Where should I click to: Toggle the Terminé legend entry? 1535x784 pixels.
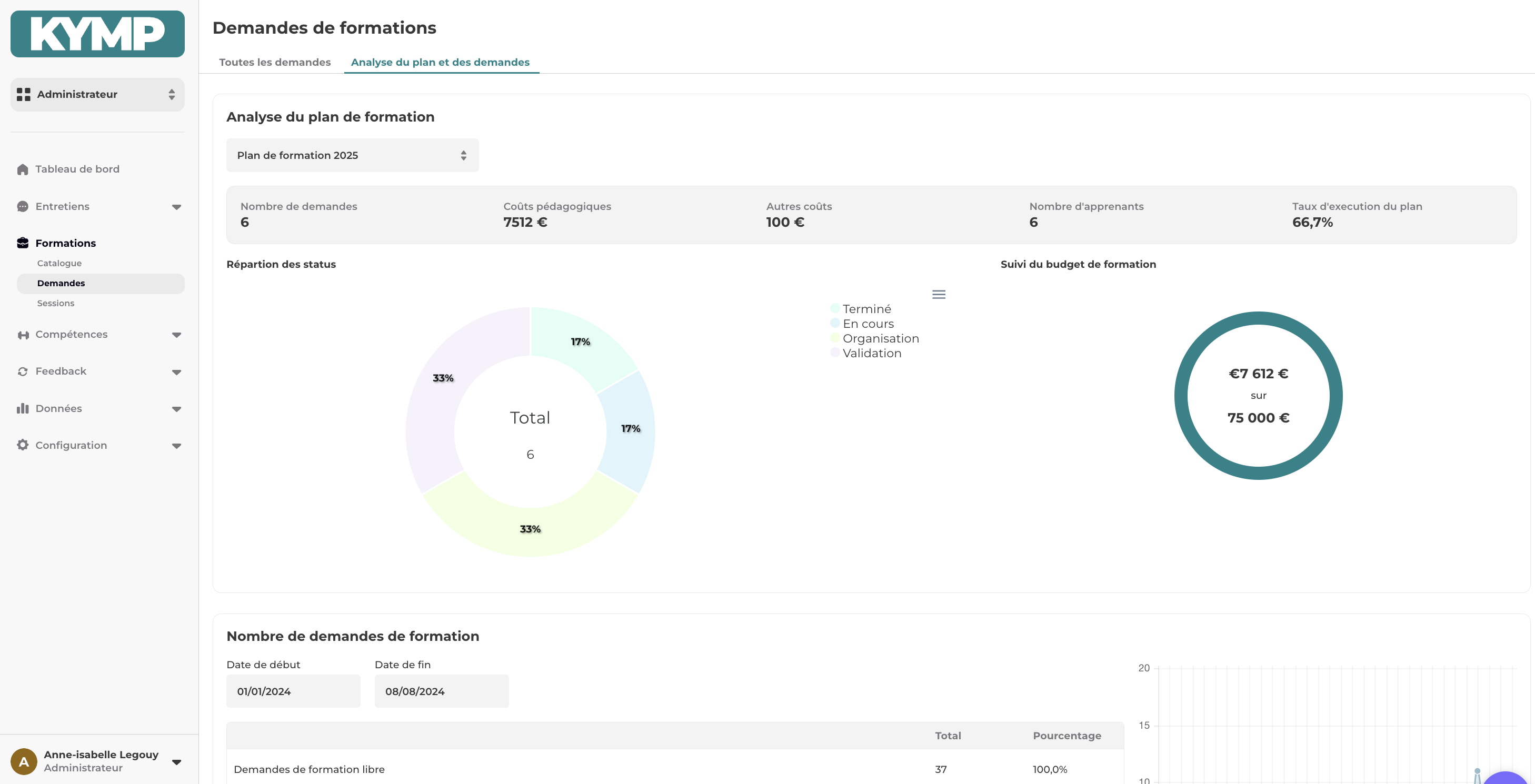(866, 308)
